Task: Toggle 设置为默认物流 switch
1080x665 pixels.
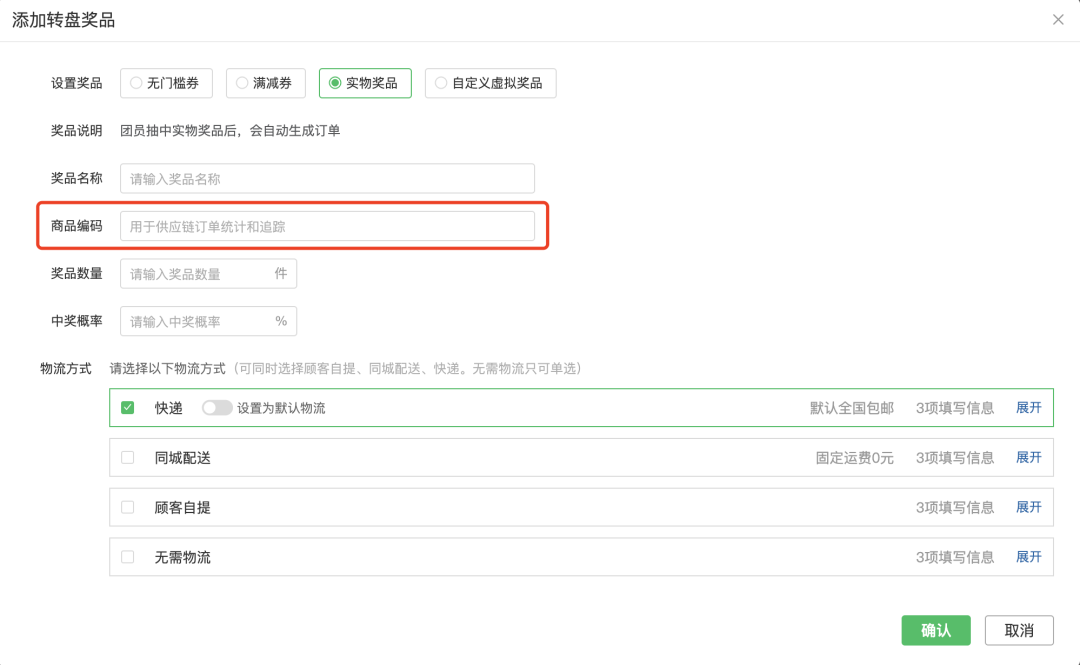Action: point(217,408)
